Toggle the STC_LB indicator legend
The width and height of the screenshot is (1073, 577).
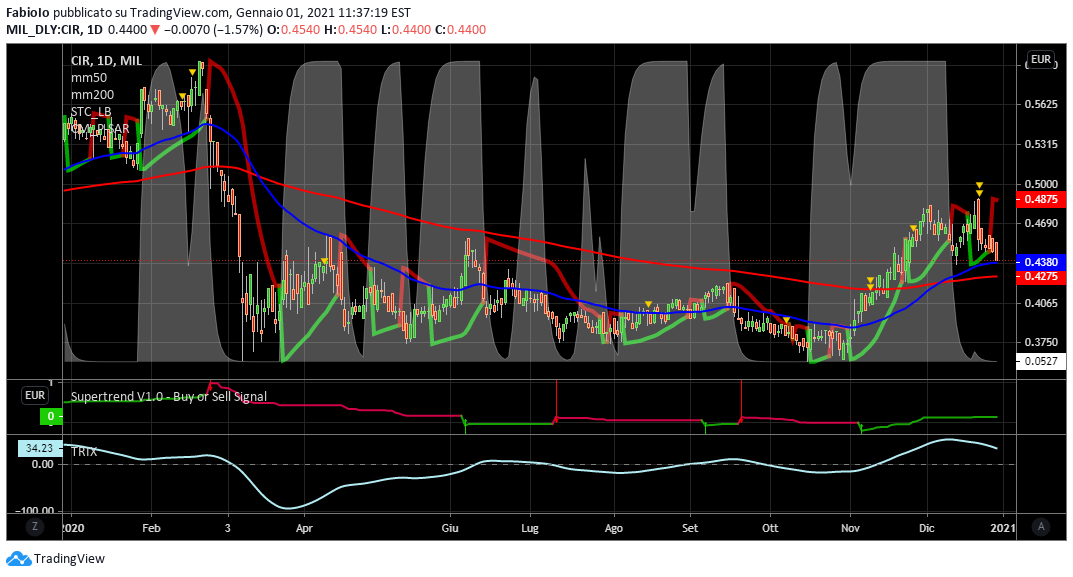[x=91, y=111]
